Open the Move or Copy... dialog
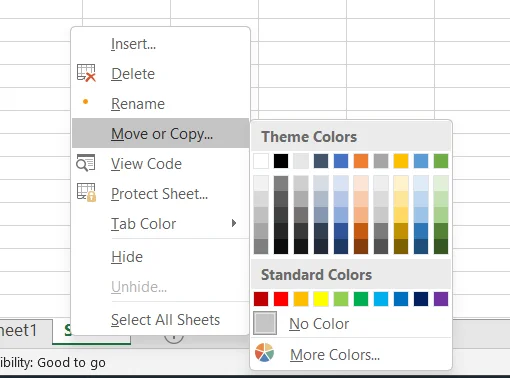The image size is (510, 378). [x=161, y=133]
